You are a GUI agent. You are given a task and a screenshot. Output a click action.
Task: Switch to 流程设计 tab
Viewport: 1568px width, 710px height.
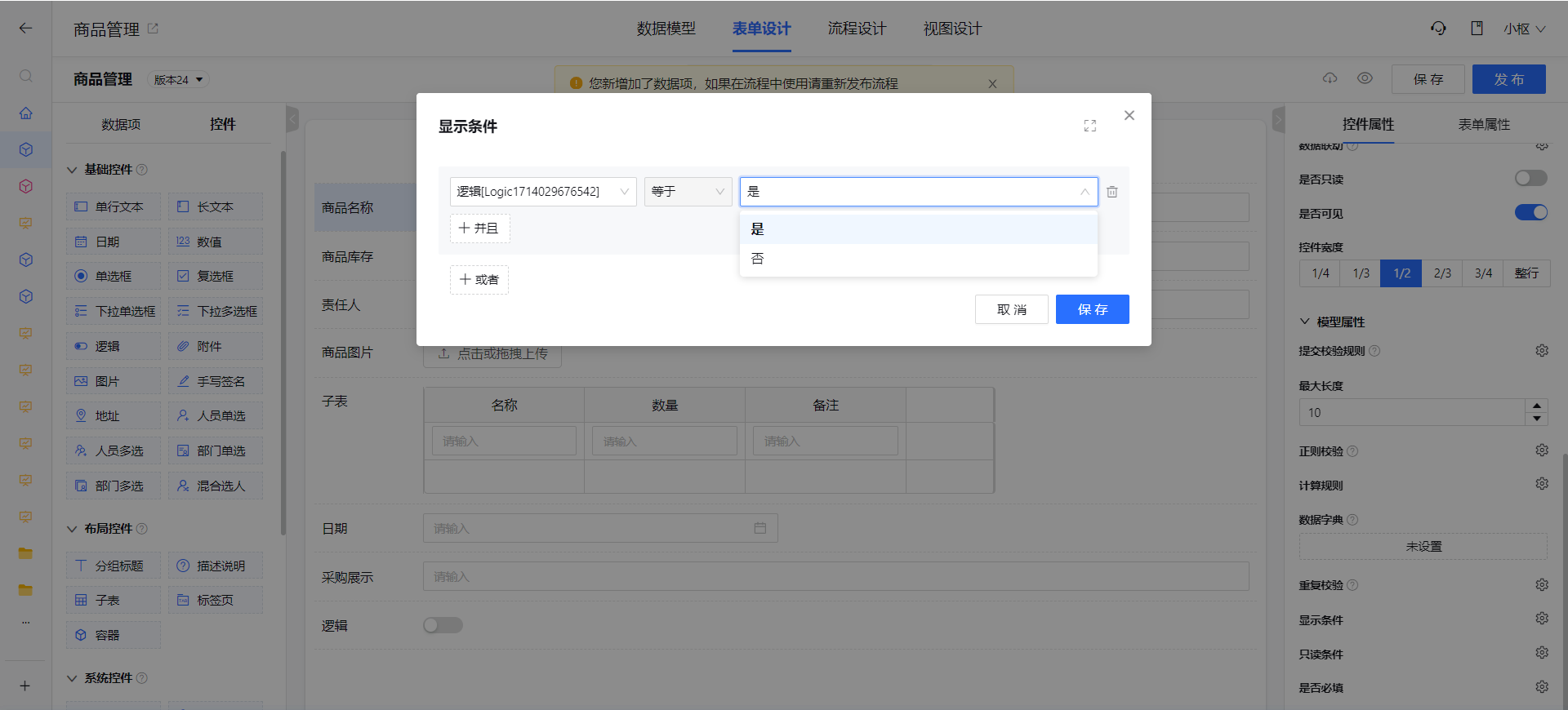pos(857,29)
